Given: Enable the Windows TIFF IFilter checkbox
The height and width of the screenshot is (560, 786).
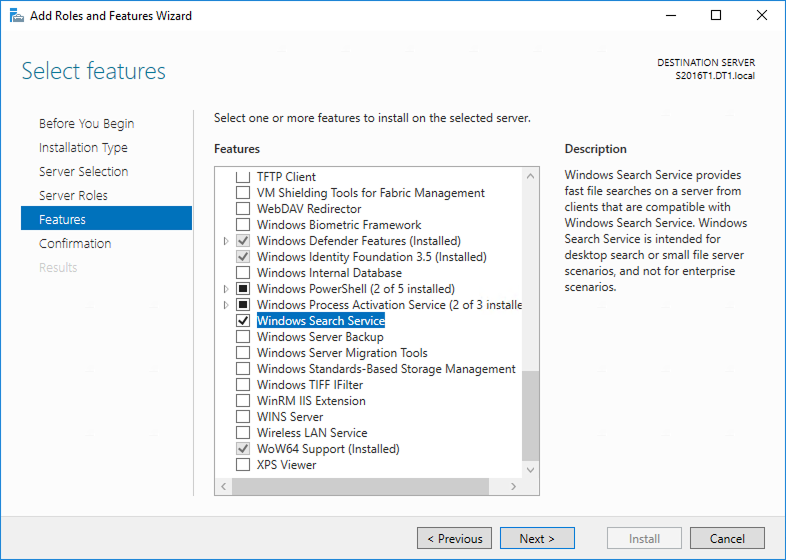Looking at the screenshot, I should coord(243,385).
